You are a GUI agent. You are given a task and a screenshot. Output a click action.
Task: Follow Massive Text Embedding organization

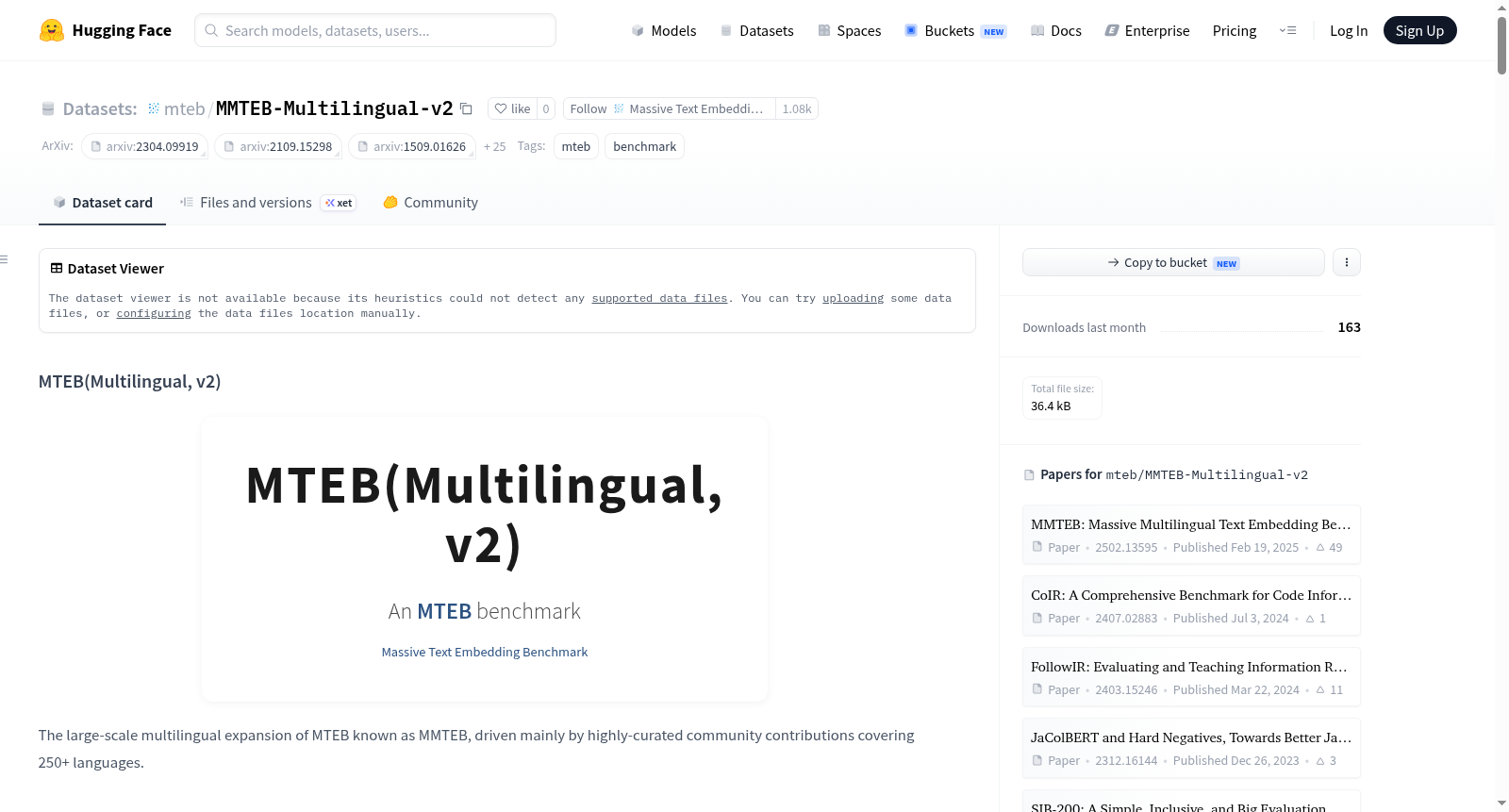point(669,108)
